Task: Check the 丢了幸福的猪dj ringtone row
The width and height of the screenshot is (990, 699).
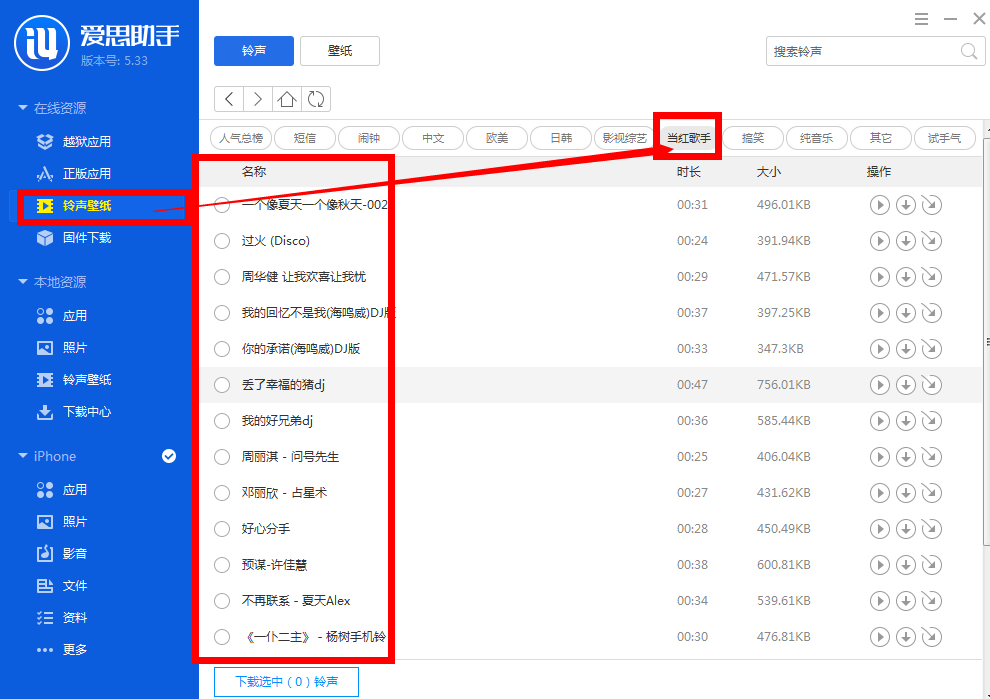Action: [x=221, y=385]
